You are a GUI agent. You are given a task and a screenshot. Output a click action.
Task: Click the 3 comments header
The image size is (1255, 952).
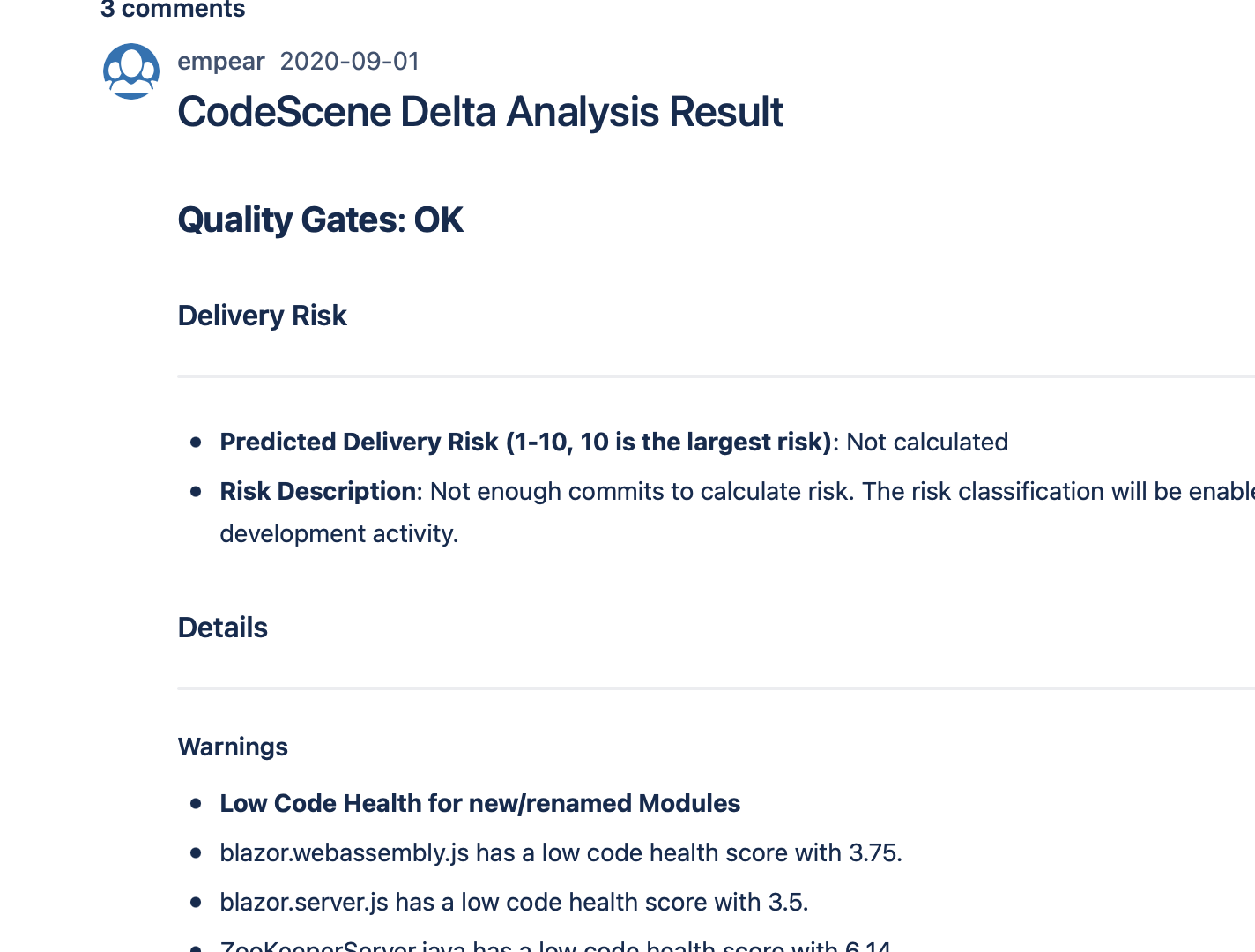pyautogui.click(x=173, y=10)
